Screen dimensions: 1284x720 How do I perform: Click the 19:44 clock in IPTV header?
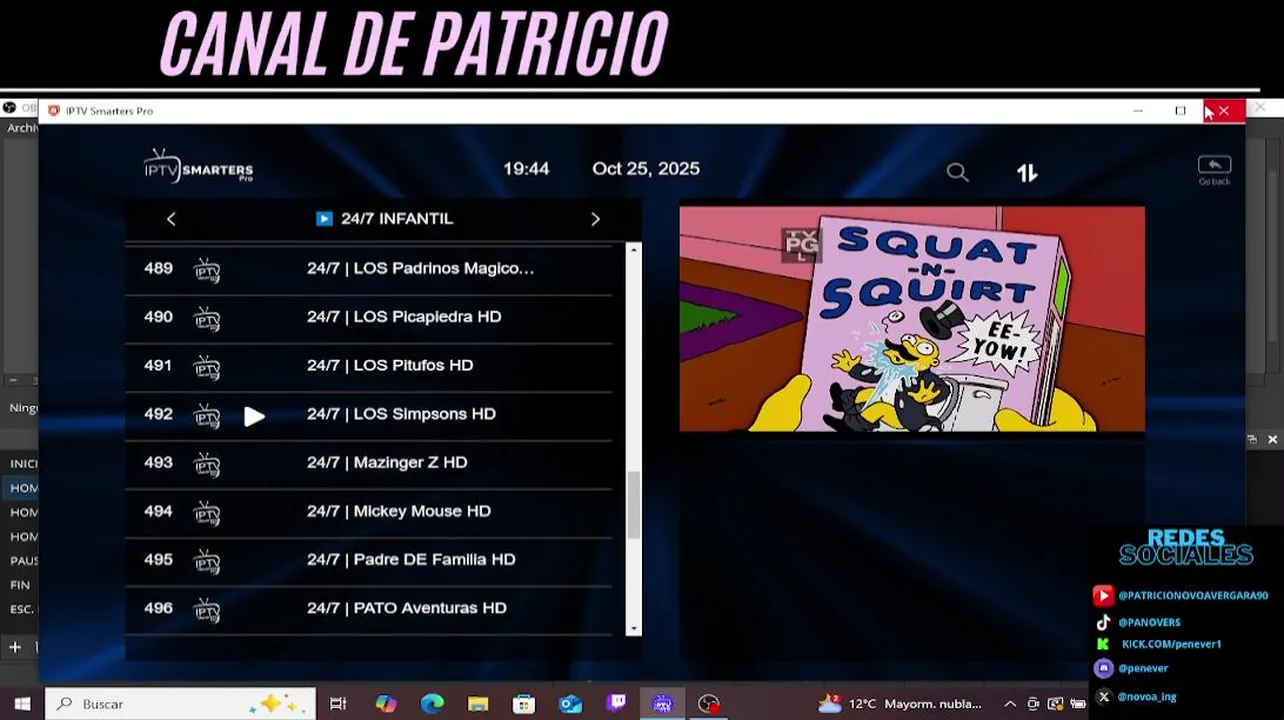tap(526, 169)
